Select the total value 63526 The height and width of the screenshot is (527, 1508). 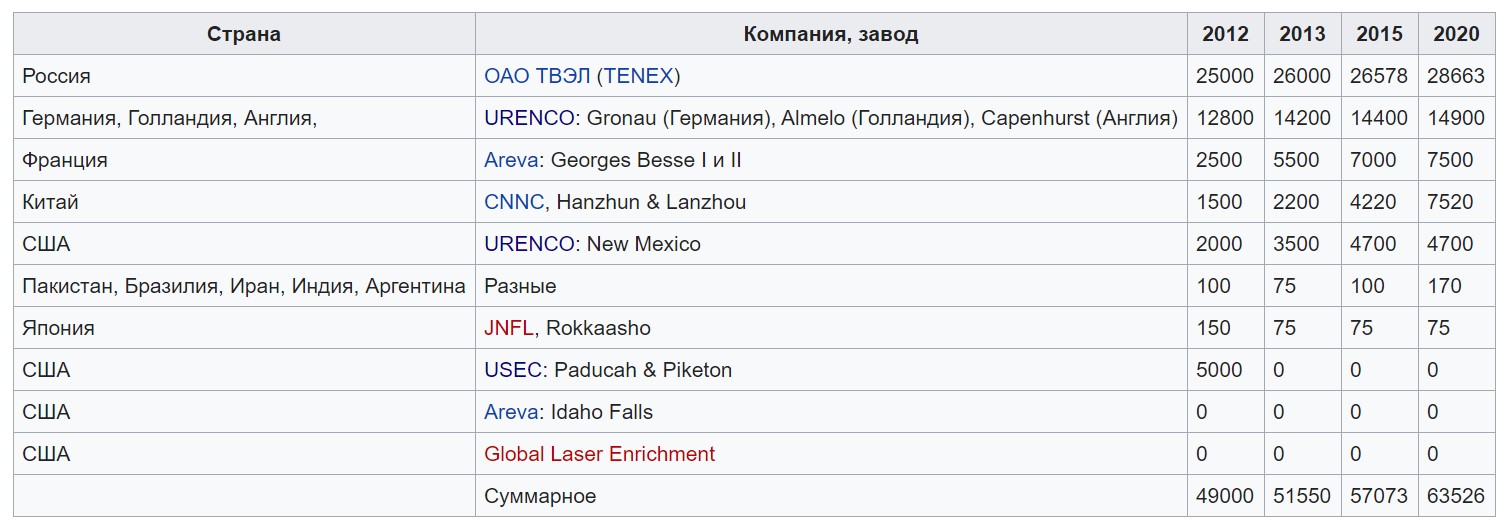tap(1456, 496)
